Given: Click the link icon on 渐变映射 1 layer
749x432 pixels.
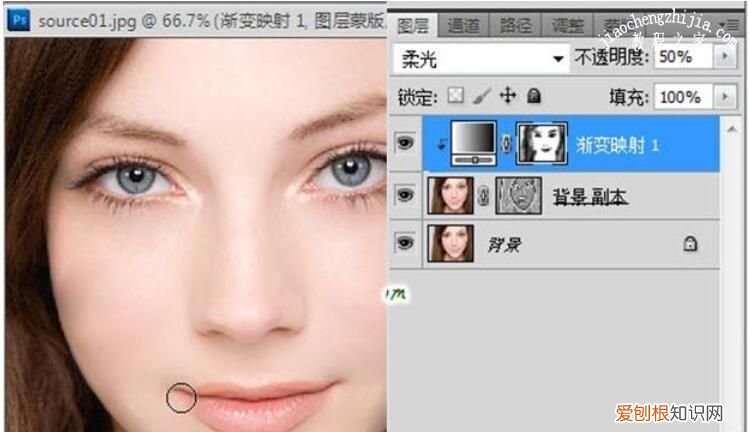Looking at the screenshot, I should [507, 146].
